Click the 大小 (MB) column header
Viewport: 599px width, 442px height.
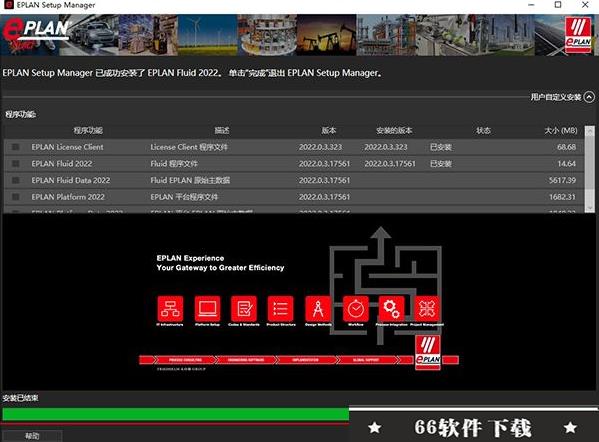click(x=561, y=131)
